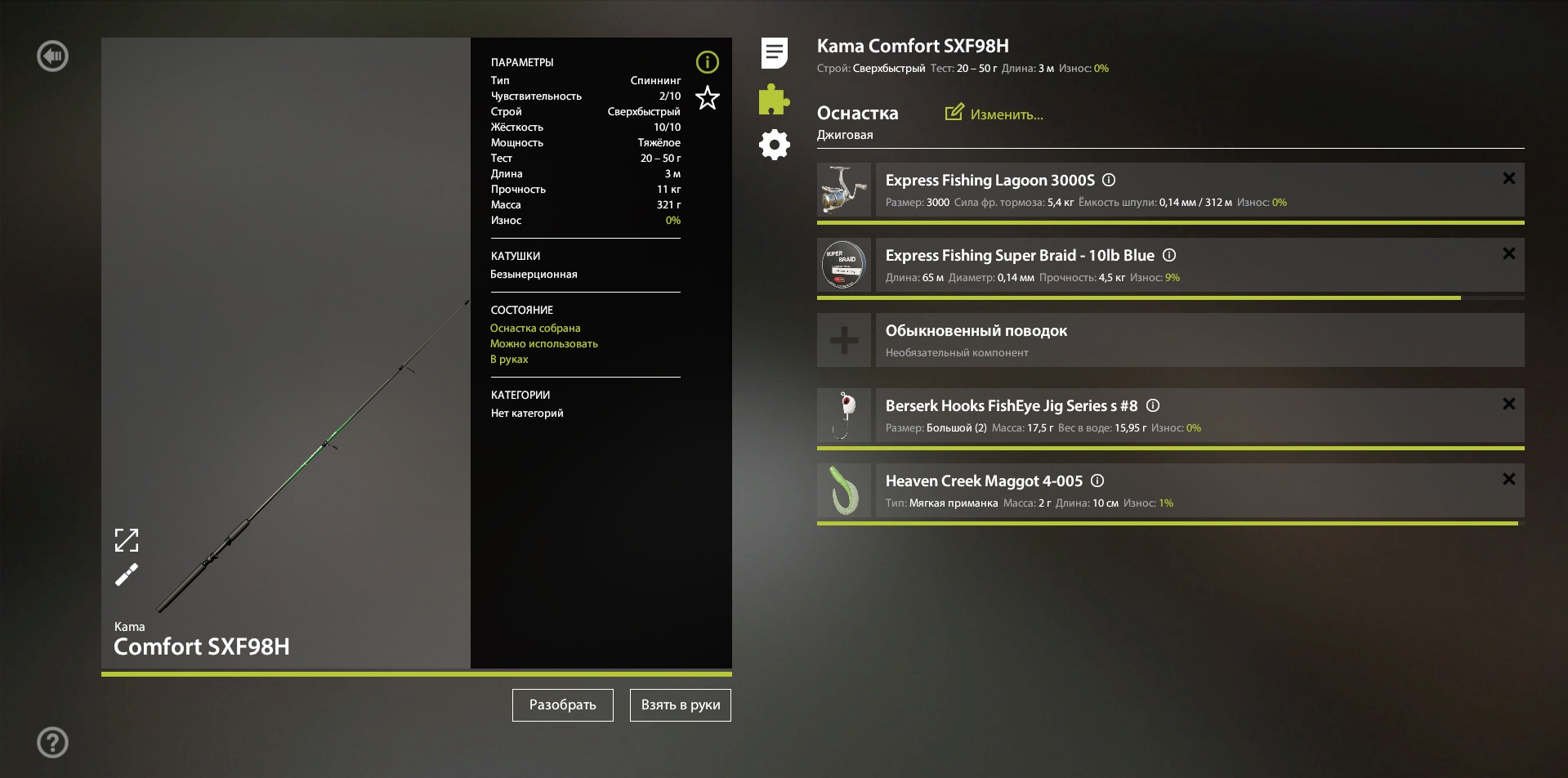
Task: Show info for Berserk Hooks FishEye Jig
Action: 1153,405
